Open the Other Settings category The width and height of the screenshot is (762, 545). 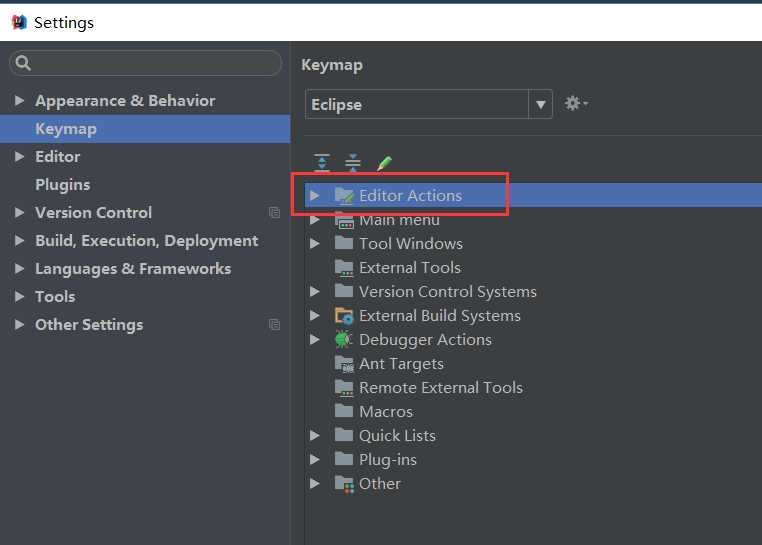pyautogui.click(x=89, y=325)
